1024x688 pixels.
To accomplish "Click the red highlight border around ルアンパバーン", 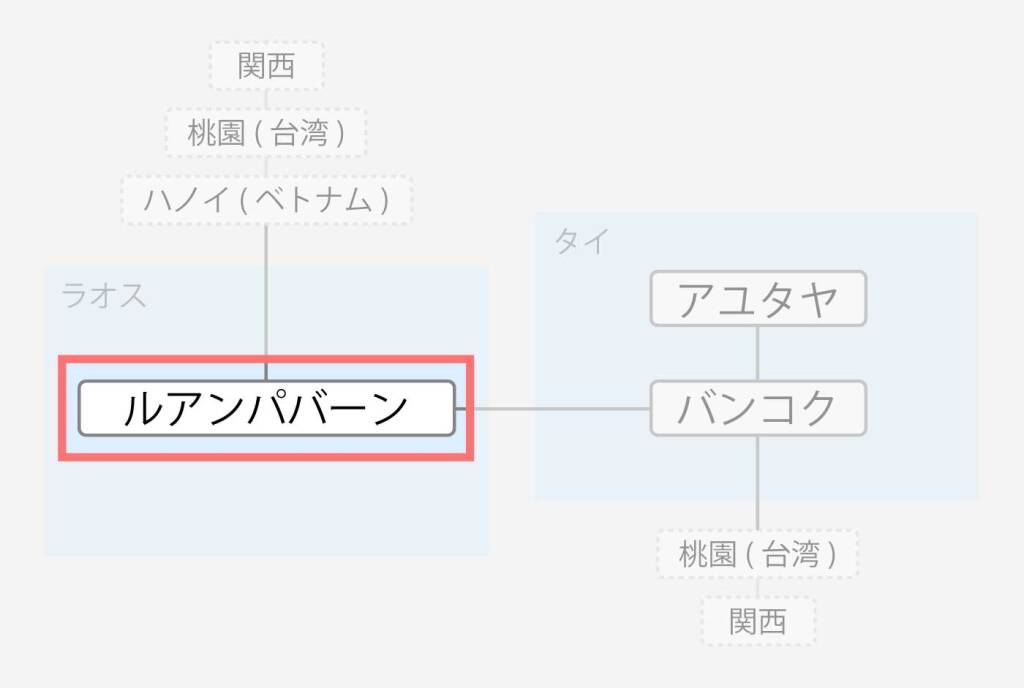I will (x=266, y=360).
